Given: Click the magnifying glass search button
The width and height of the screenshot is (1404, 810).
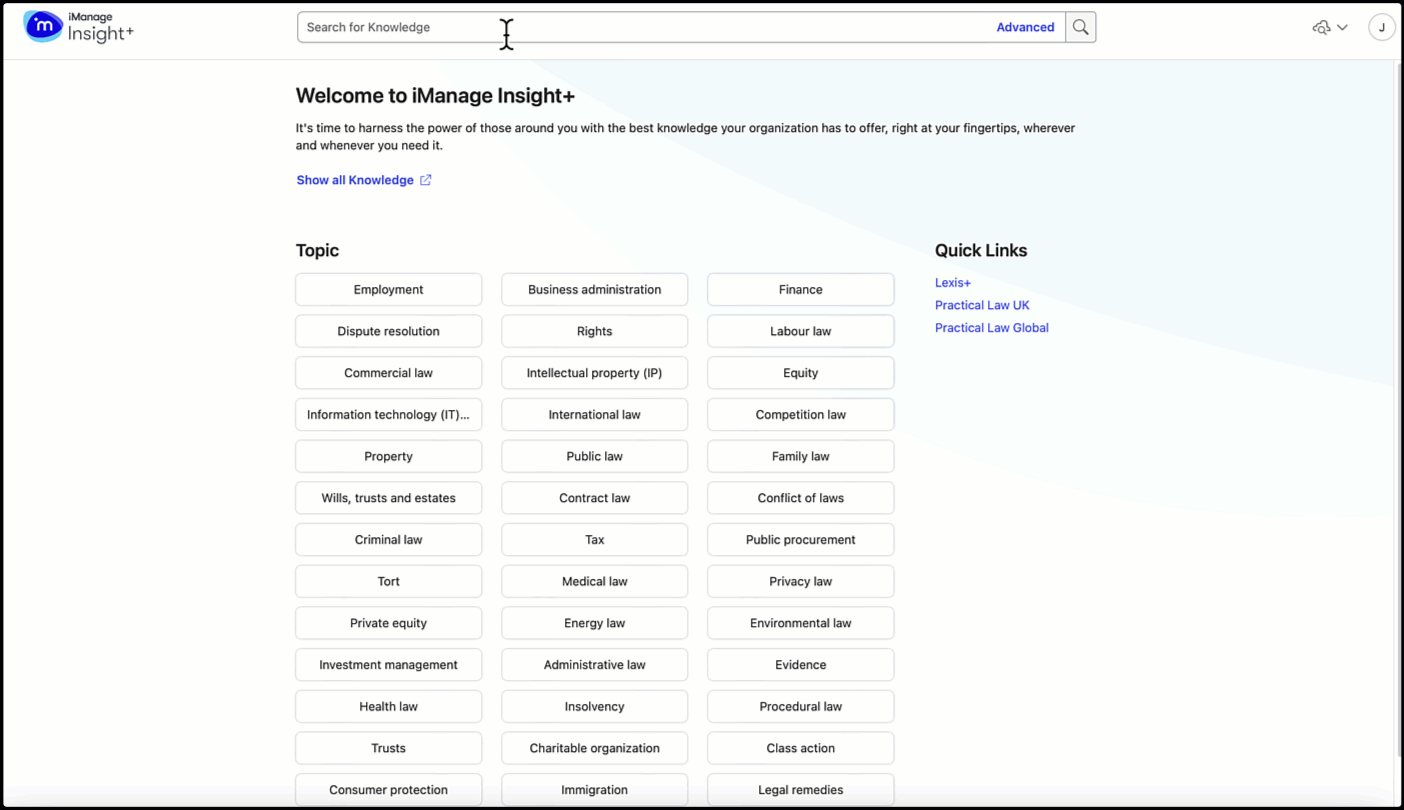Looking at the screenshot, I should (x=1080, y=27).
